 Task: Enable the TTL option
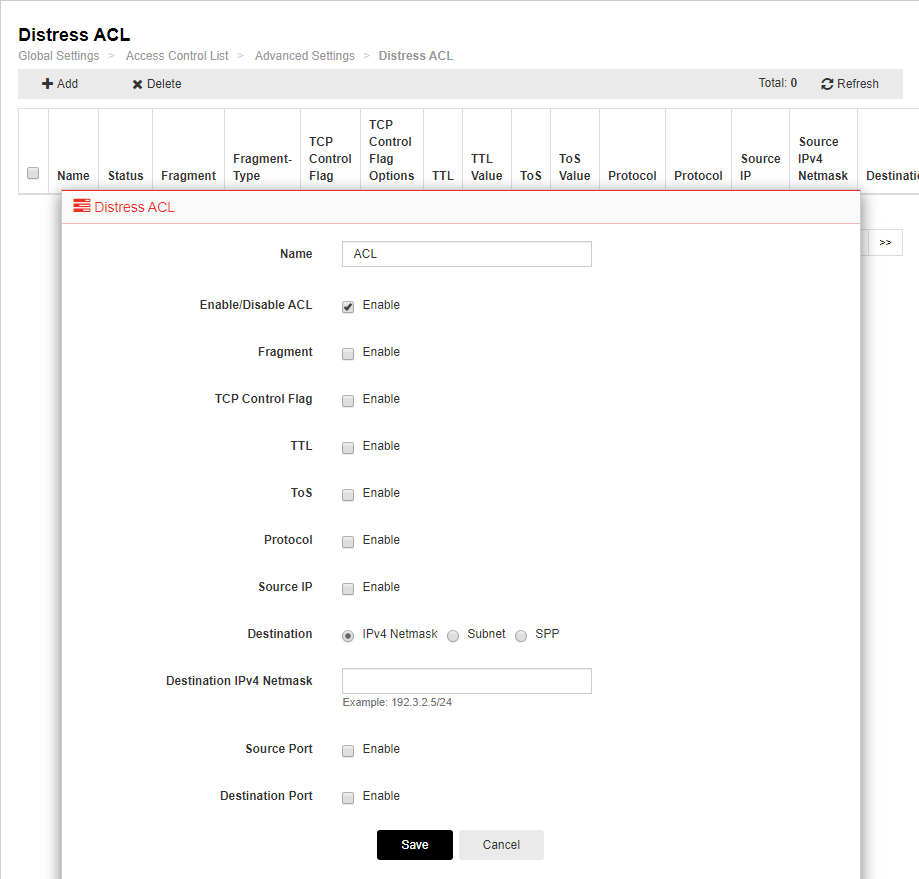(347, 448)
